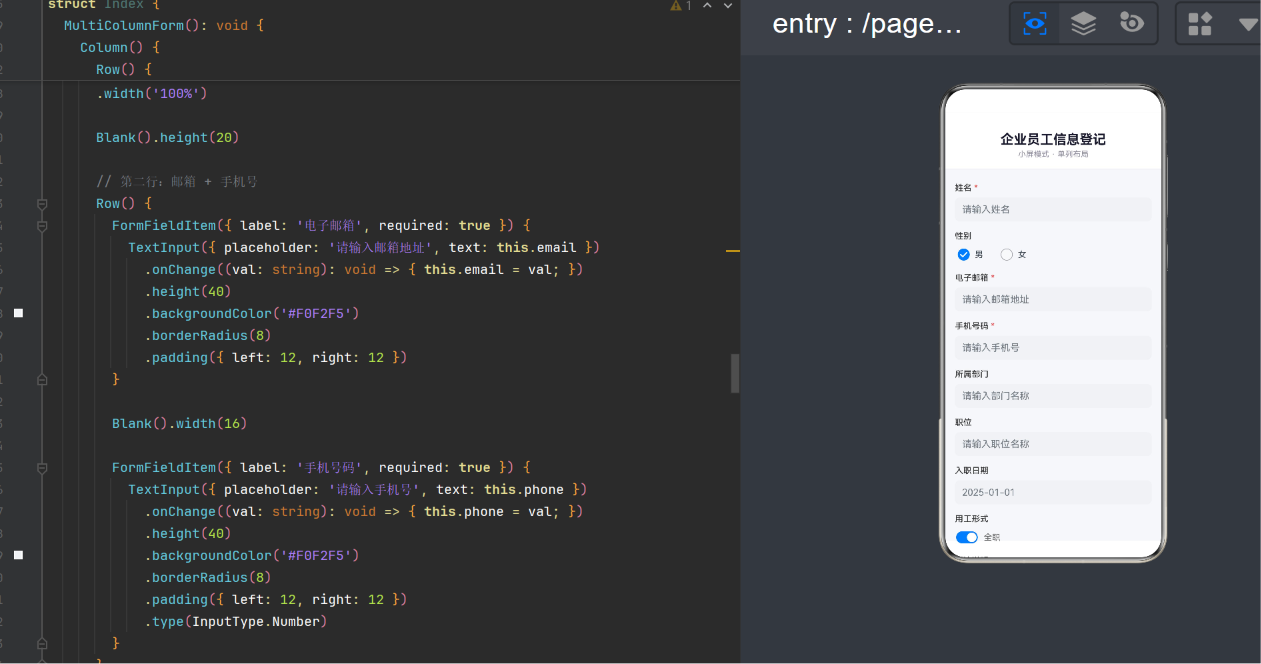Screen dimensions: 1261x664
Task: Jump to previous highlighted problem with up arrow
Action: (x=708, y=6)
